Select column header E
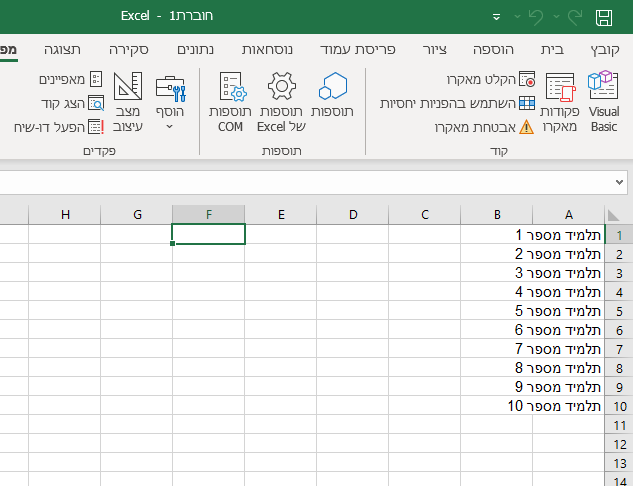 click(281, 214)
